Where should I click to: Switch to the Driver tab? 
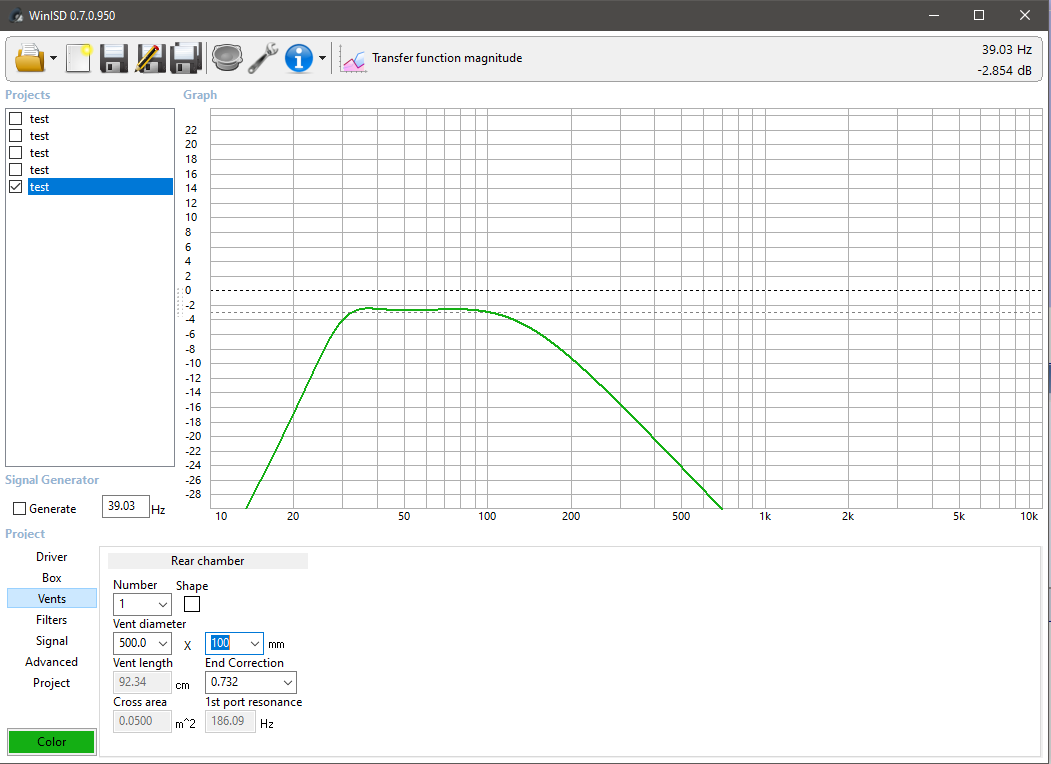point(52,557)
